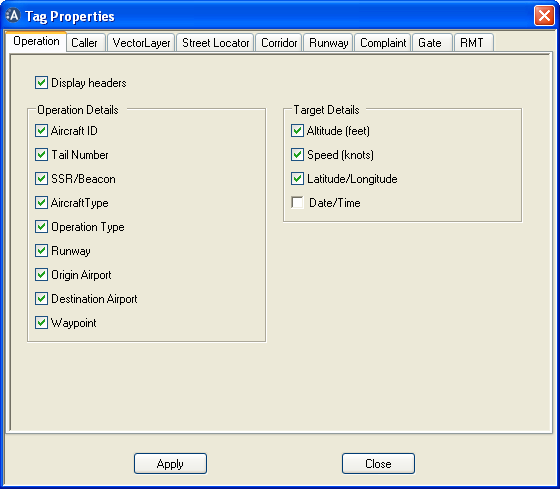Screen dimensions: 560x489
Task: Toggle the Display headers checkbox
Action: pyautogui.click(x=41, y=83)
